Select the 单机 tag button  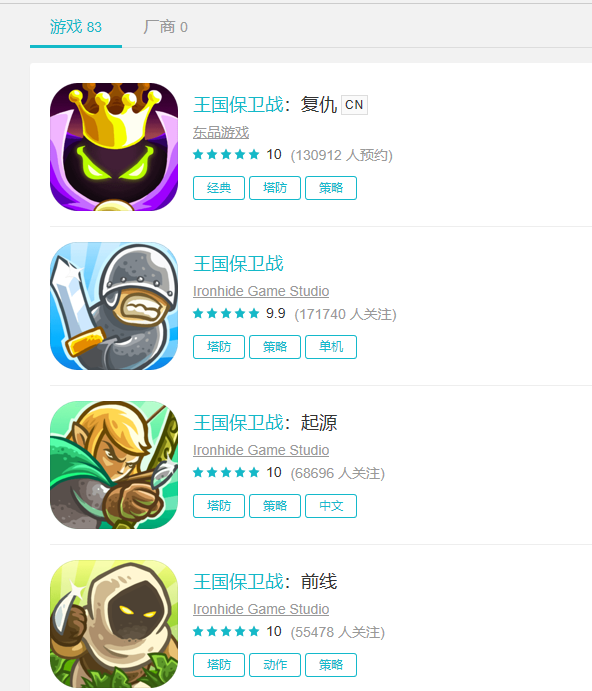pyautogui.click(x=331, y=347)
